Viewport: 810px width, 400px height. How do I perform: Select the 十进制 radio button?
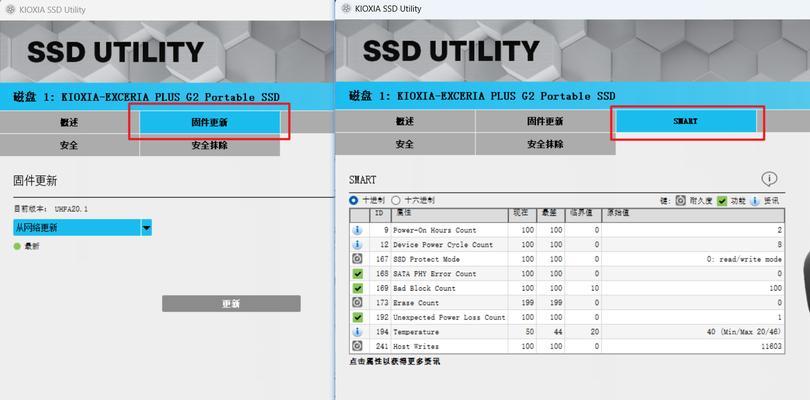click(x=353, y=200)
